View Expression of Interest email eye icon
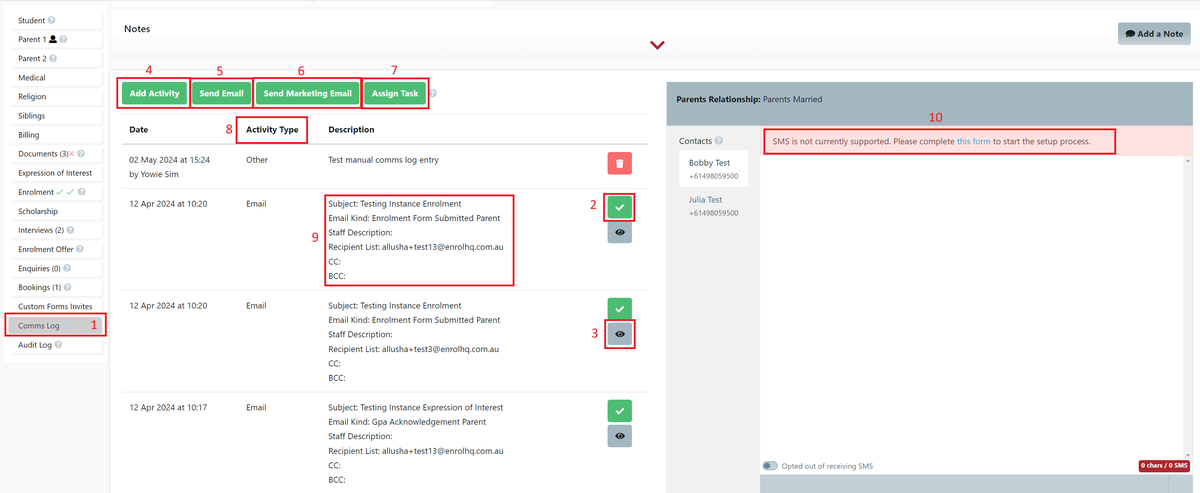 pyautogui.click(x=619, y=435)
